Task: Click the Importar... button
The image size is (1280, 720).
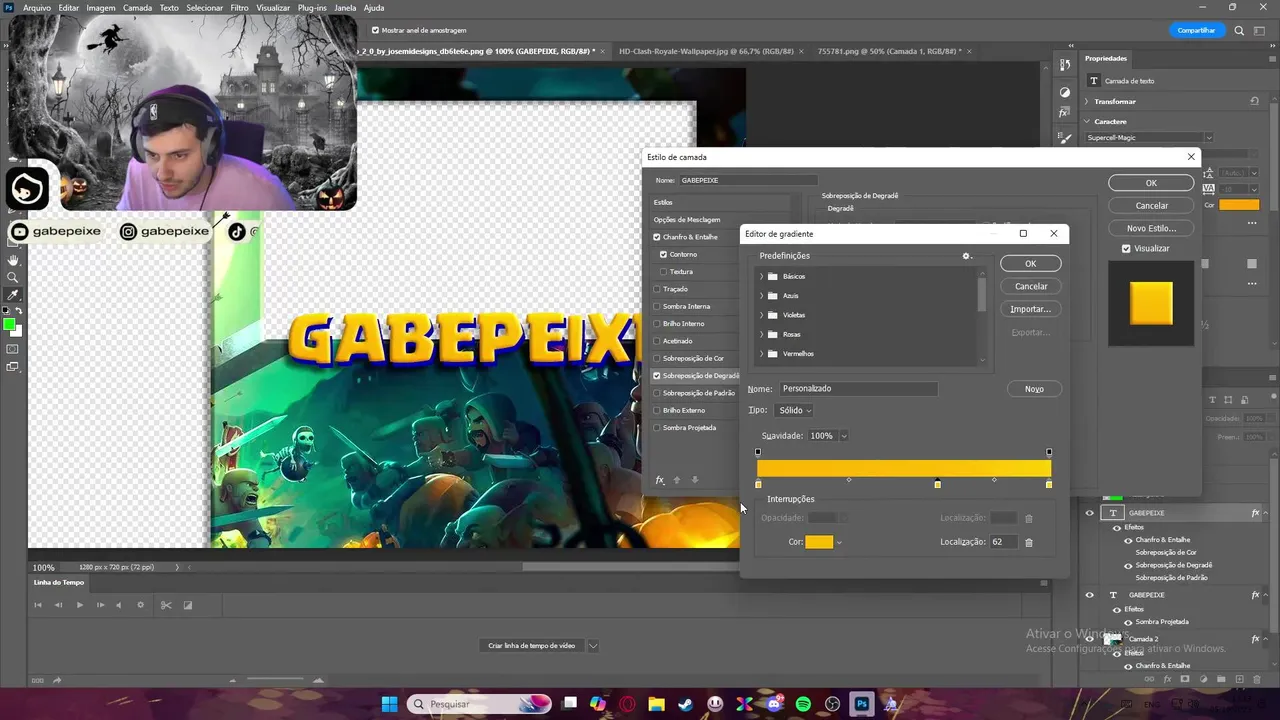Action: [x=1031, y=309]
